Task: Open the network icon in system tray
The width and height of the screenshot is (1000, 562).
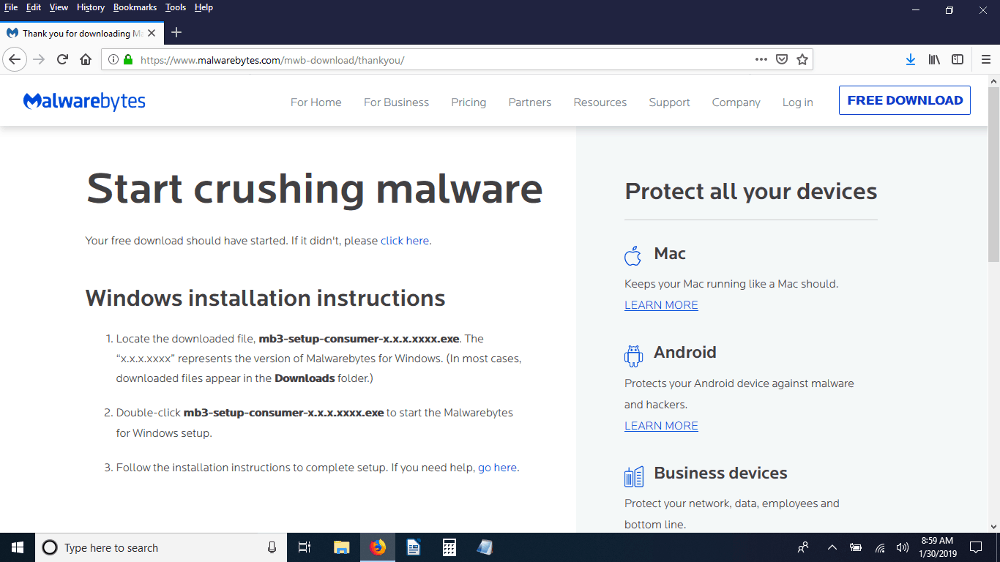Action: coord(879,547)
